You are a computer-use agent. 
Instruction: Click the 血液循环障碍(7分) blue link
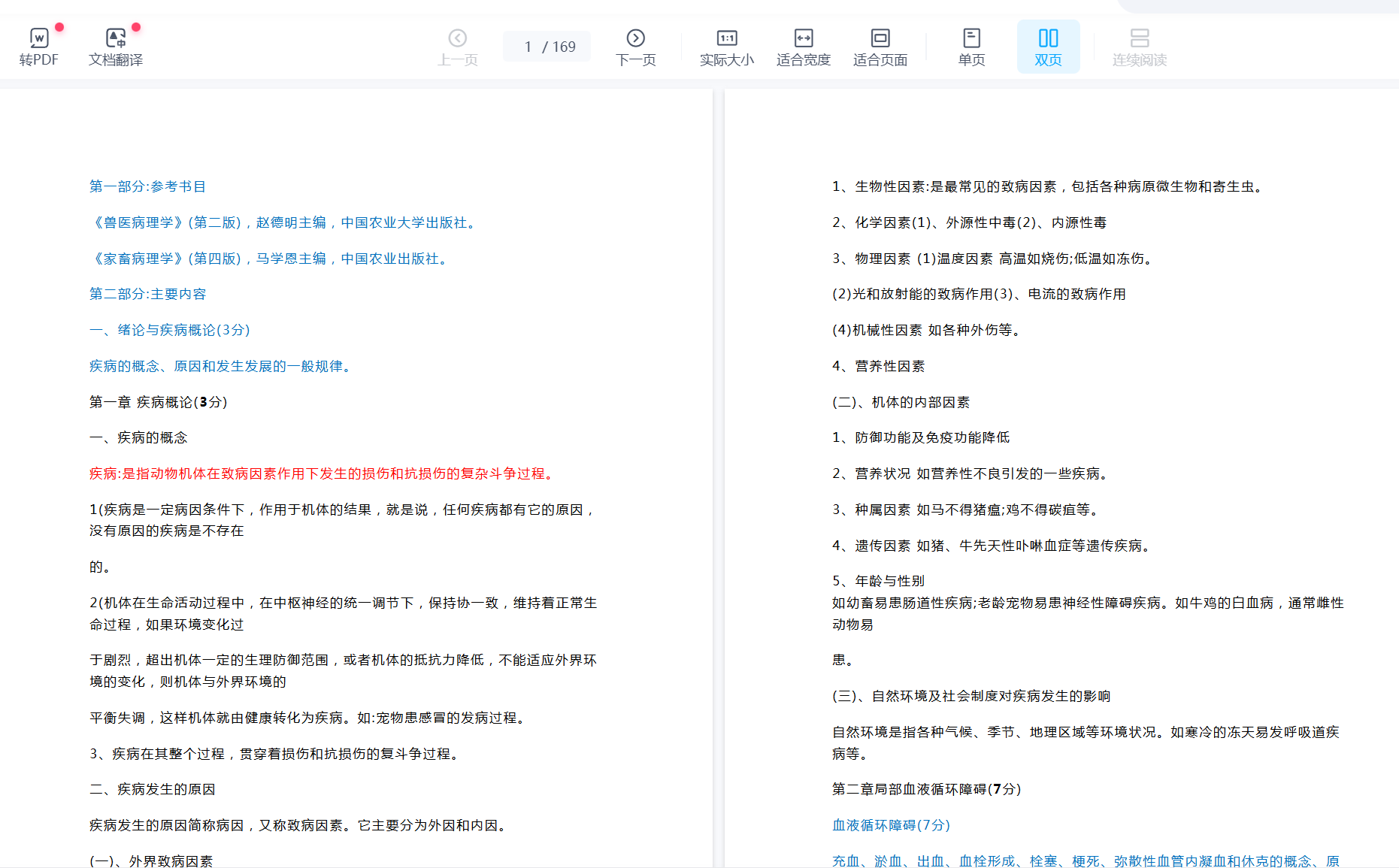891,825
